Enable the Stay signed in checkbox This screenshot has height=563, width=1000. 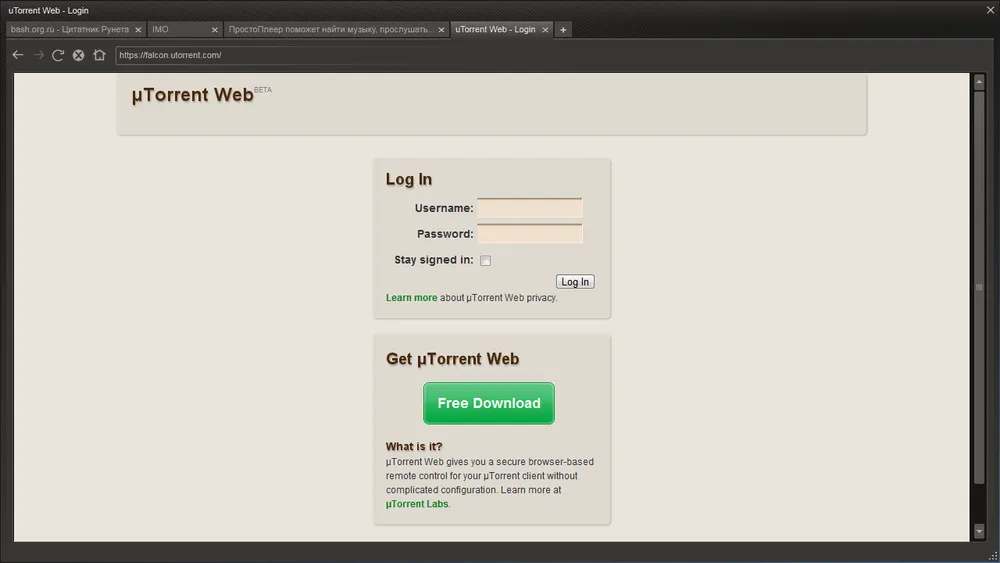click(485, 260)
